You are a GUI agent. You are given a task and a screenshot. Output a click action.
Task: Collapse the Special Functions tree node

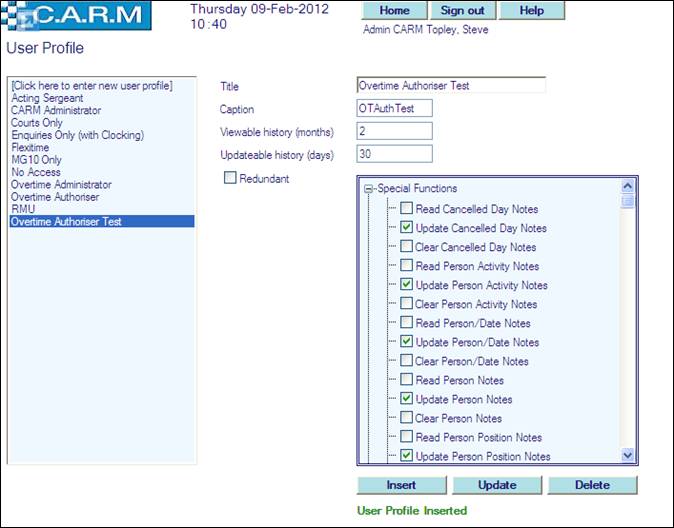tap(368, 189)
